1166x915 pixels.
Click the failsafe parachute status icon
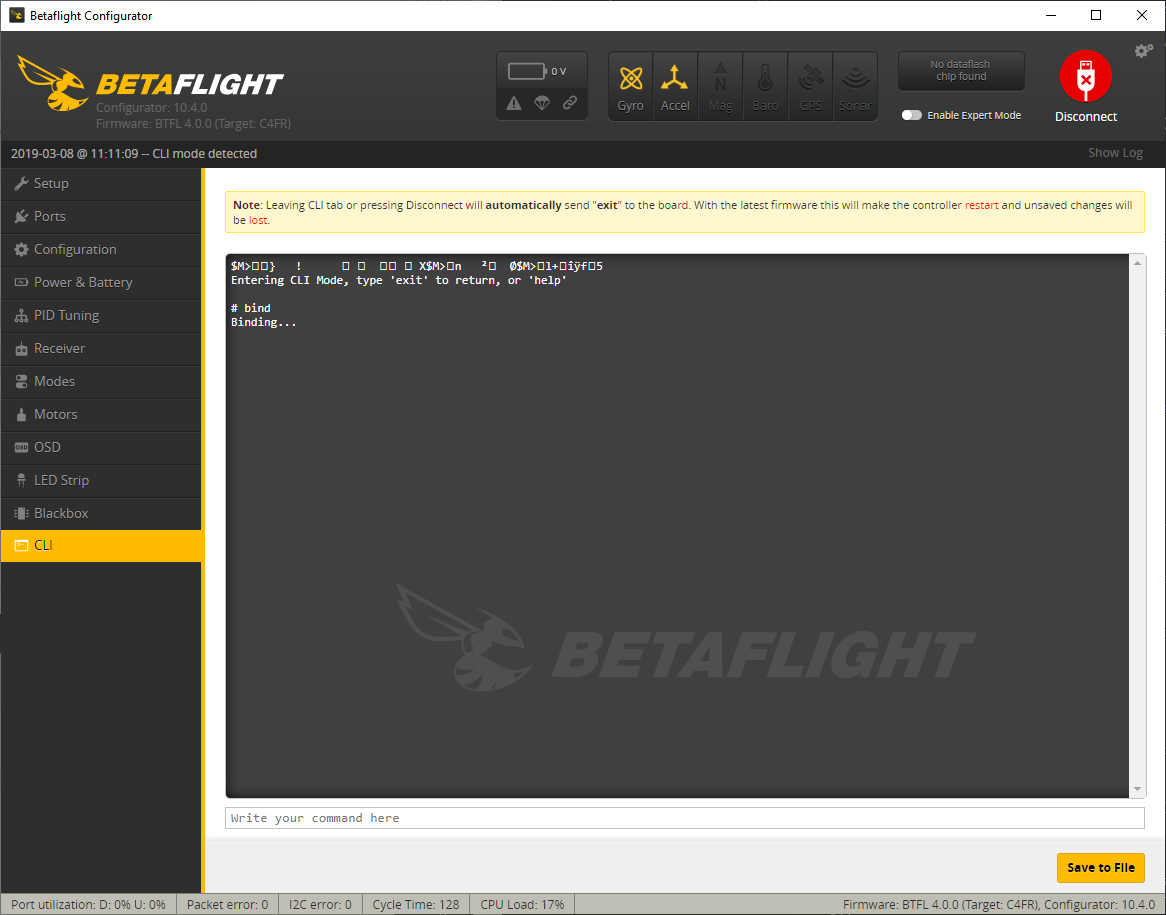542,103
